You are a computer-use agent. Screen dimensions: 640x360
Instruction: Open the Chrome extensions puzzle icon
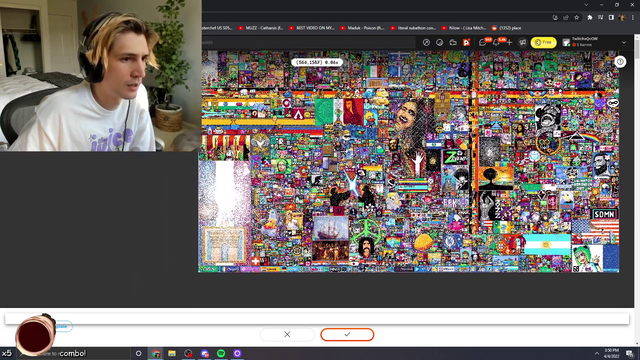coord(590,18)
